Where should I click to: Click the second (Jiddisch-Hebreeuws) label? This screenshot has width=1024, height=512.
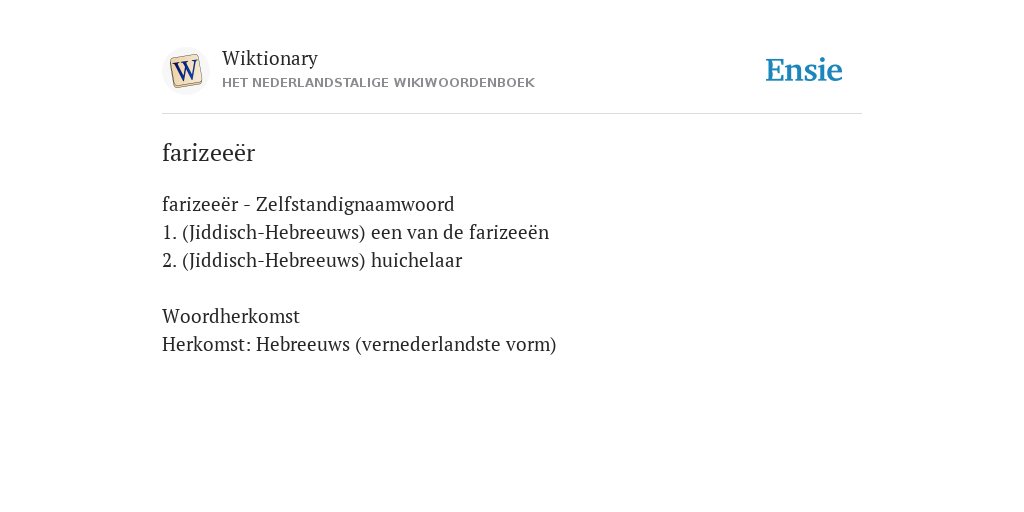click(x=274, y=261)
